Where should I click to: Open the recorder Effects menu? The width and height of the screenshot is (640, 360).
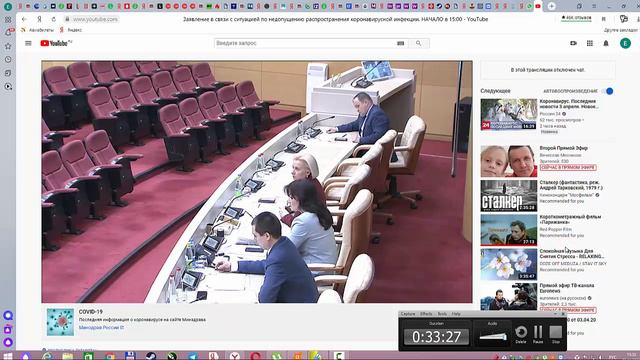(426, 314)
